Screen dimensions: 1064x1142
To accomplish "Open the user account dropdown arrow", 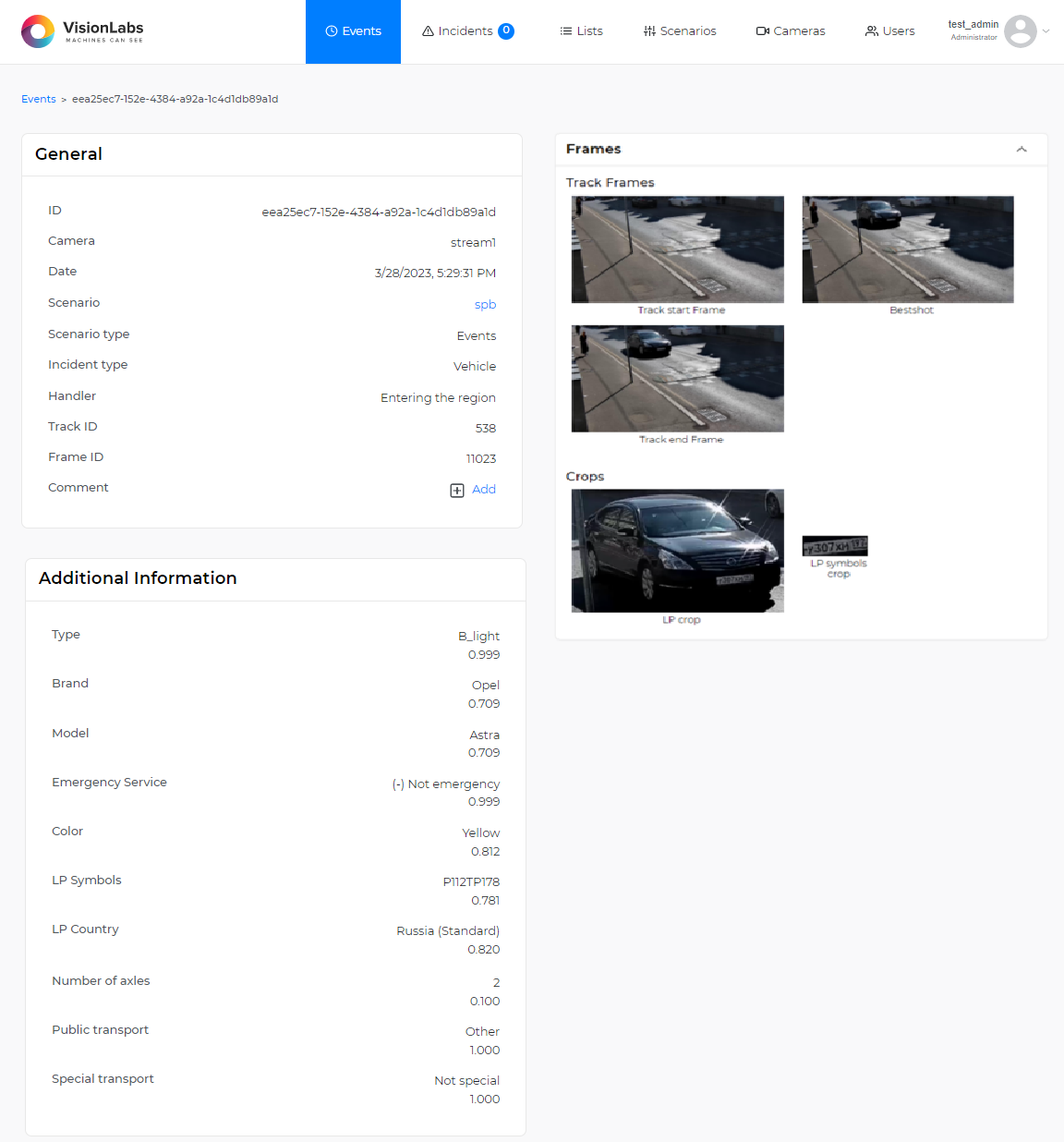I will tap(1046, 31).
